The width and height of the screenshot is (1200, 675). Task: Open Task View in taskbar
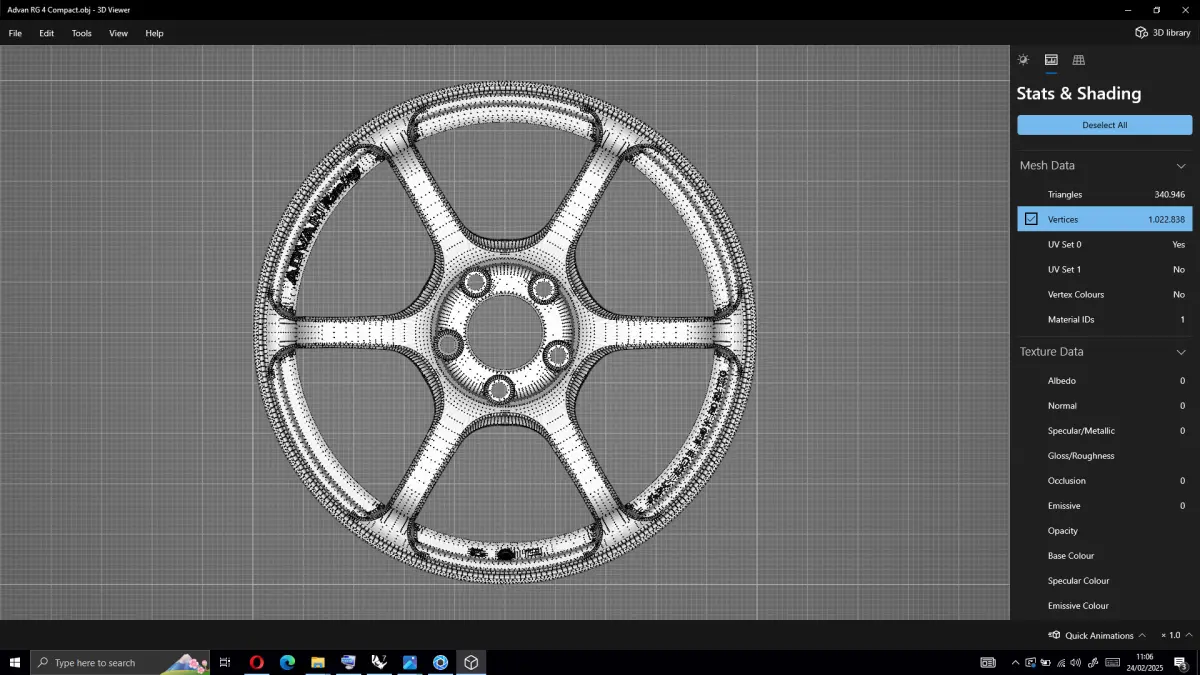click(225, 662)
